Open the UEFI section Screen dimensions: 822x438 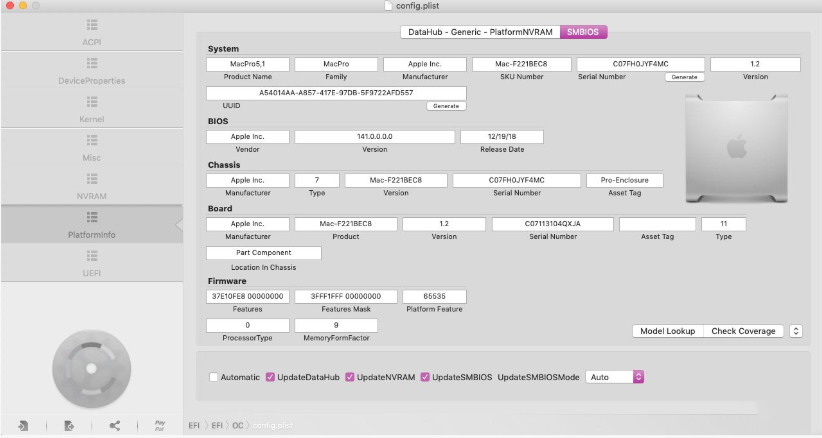[92, 263]
